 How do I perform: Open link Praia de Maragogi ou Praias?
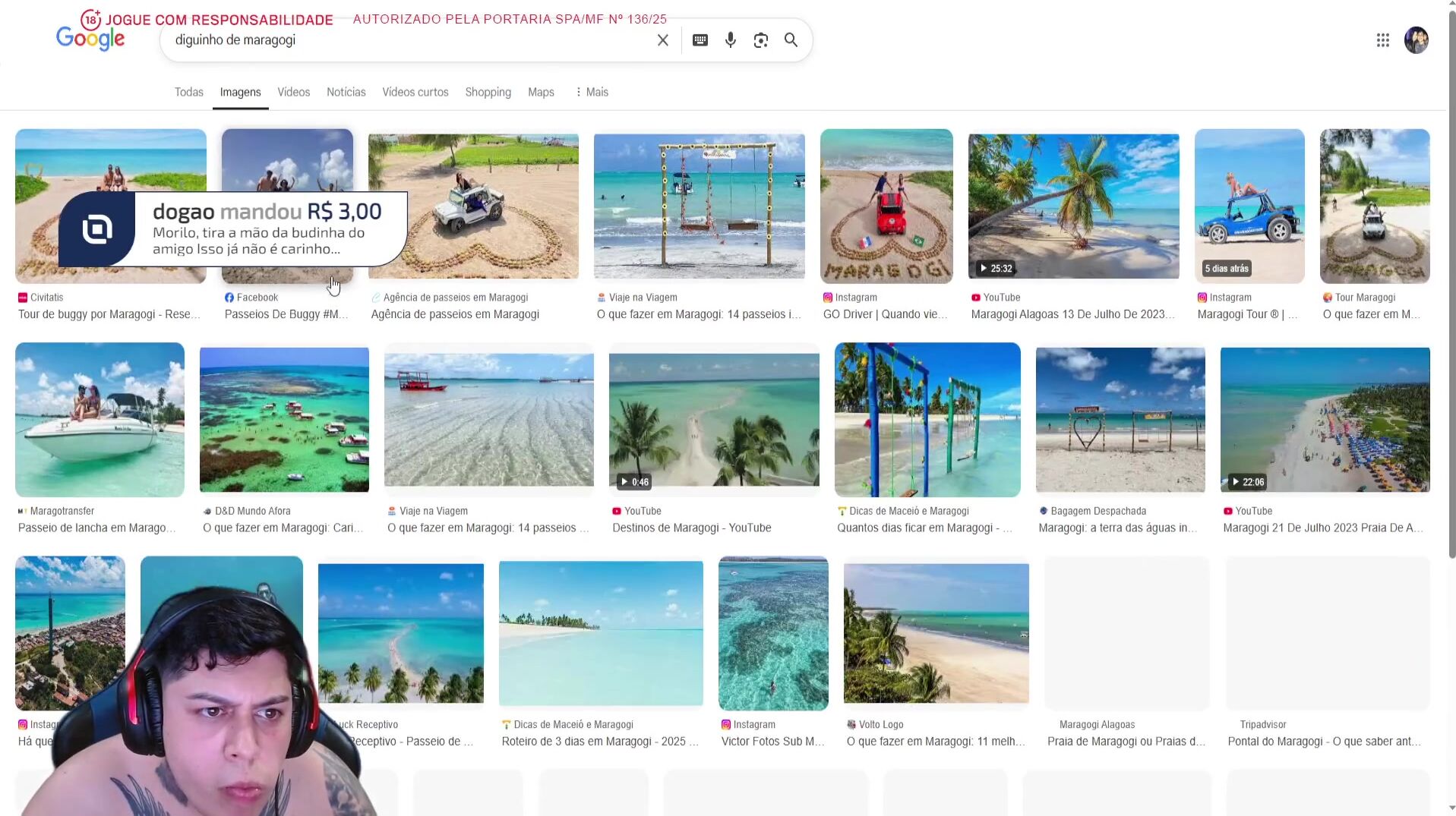coord(1126,742)
